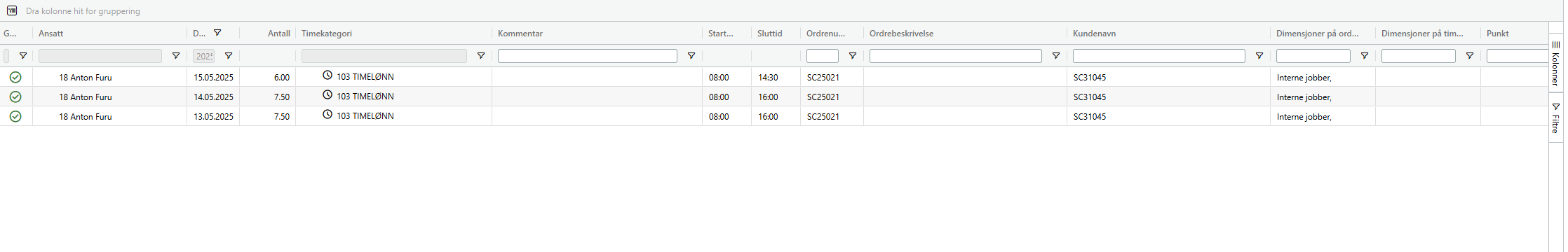Viewport: 1568px width, 252px height.
Task: Click the clock icon in the 15.05.2025 row
Action: 327,76
